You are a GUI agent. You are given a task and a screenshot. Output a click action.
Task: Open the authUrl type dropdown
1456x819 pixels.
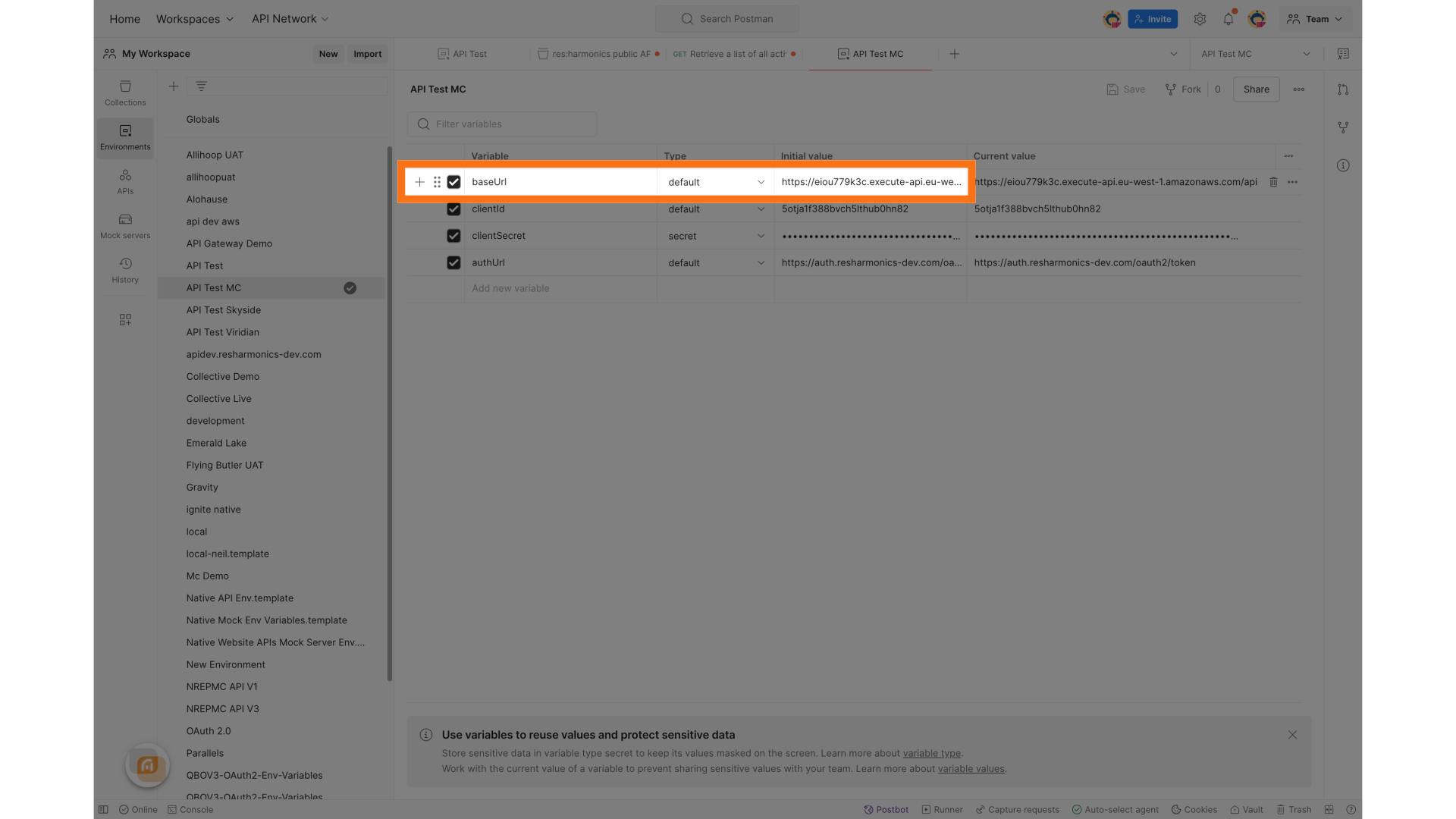(x=715, y=262)
